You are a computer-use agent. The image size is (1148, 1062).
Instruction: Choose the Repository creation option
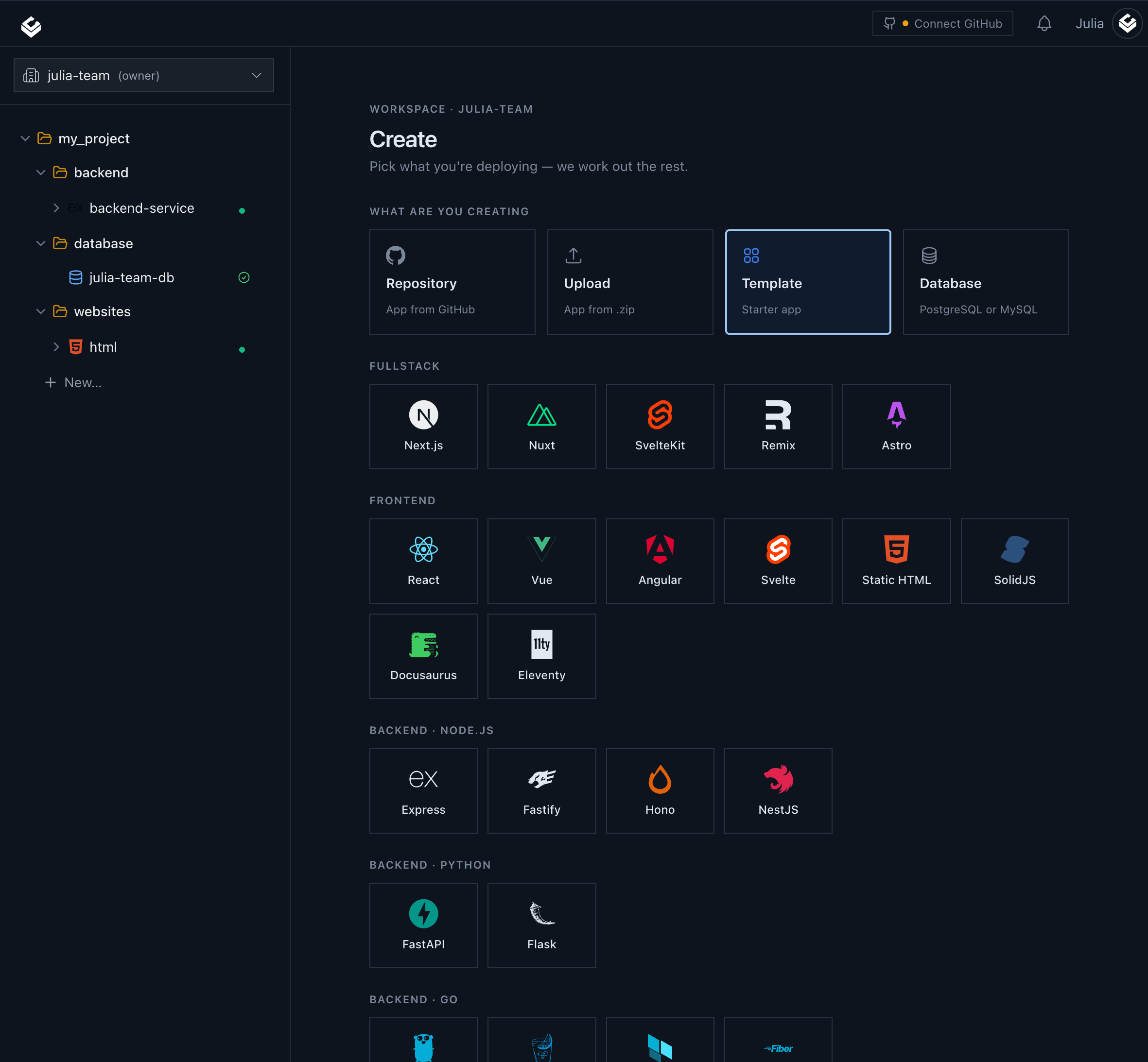click(452, 282)
